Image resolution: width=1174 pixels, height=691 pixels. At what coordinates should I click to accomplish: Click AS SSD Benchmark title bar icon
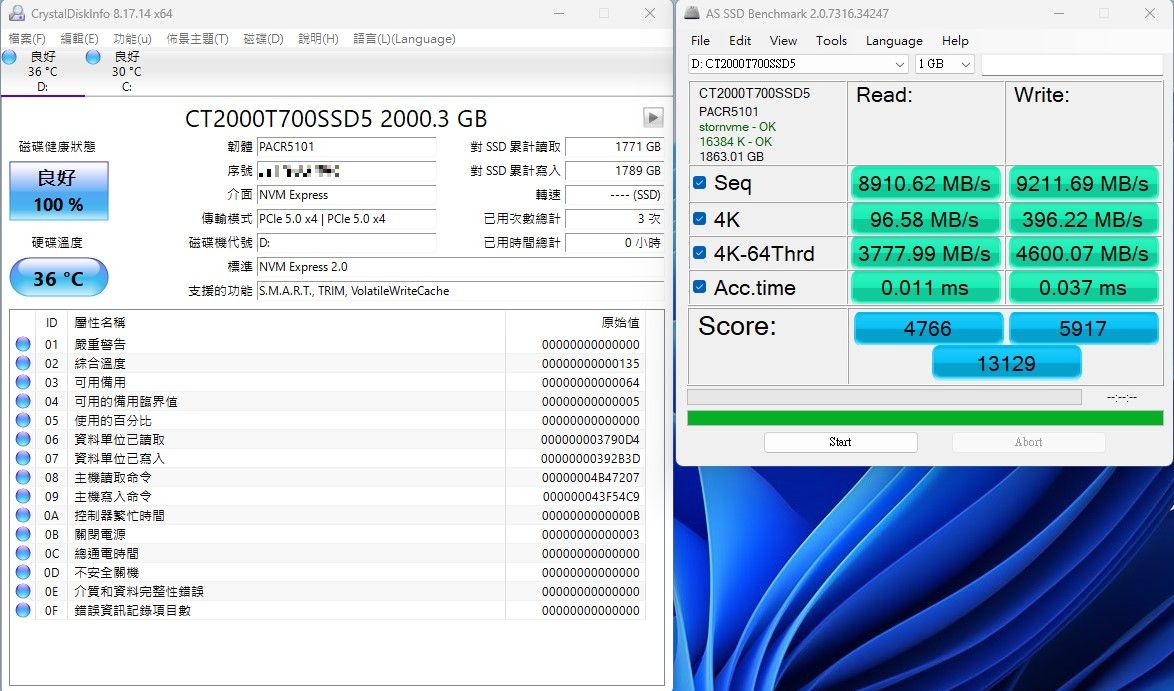click(692, 13)
